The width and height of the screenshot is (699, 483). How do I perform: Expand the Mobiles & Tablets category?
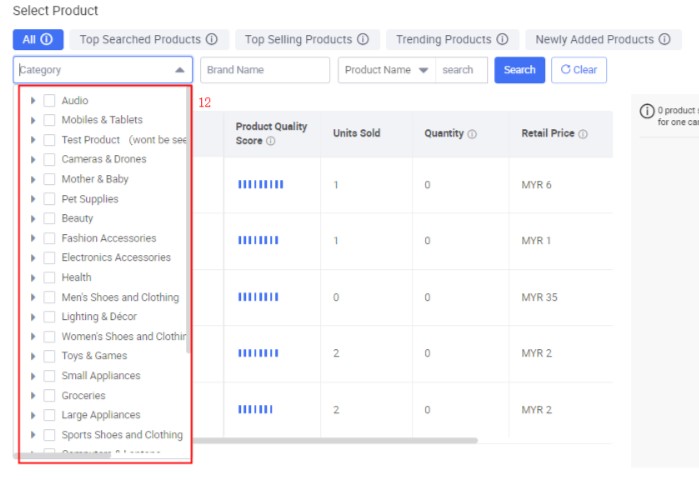33,121
